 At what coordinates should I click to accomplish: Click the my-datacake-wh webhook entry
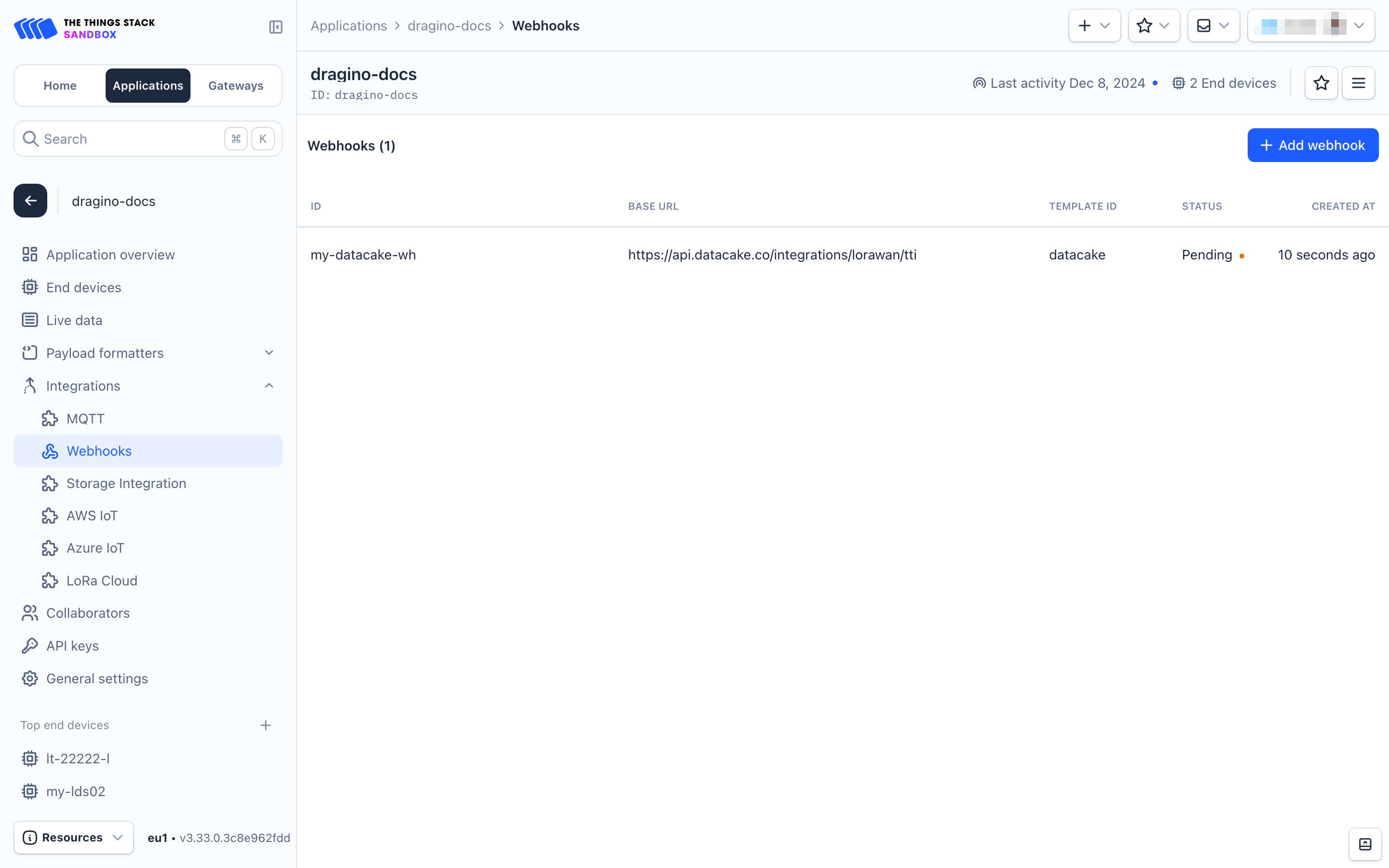coord(364,254)
